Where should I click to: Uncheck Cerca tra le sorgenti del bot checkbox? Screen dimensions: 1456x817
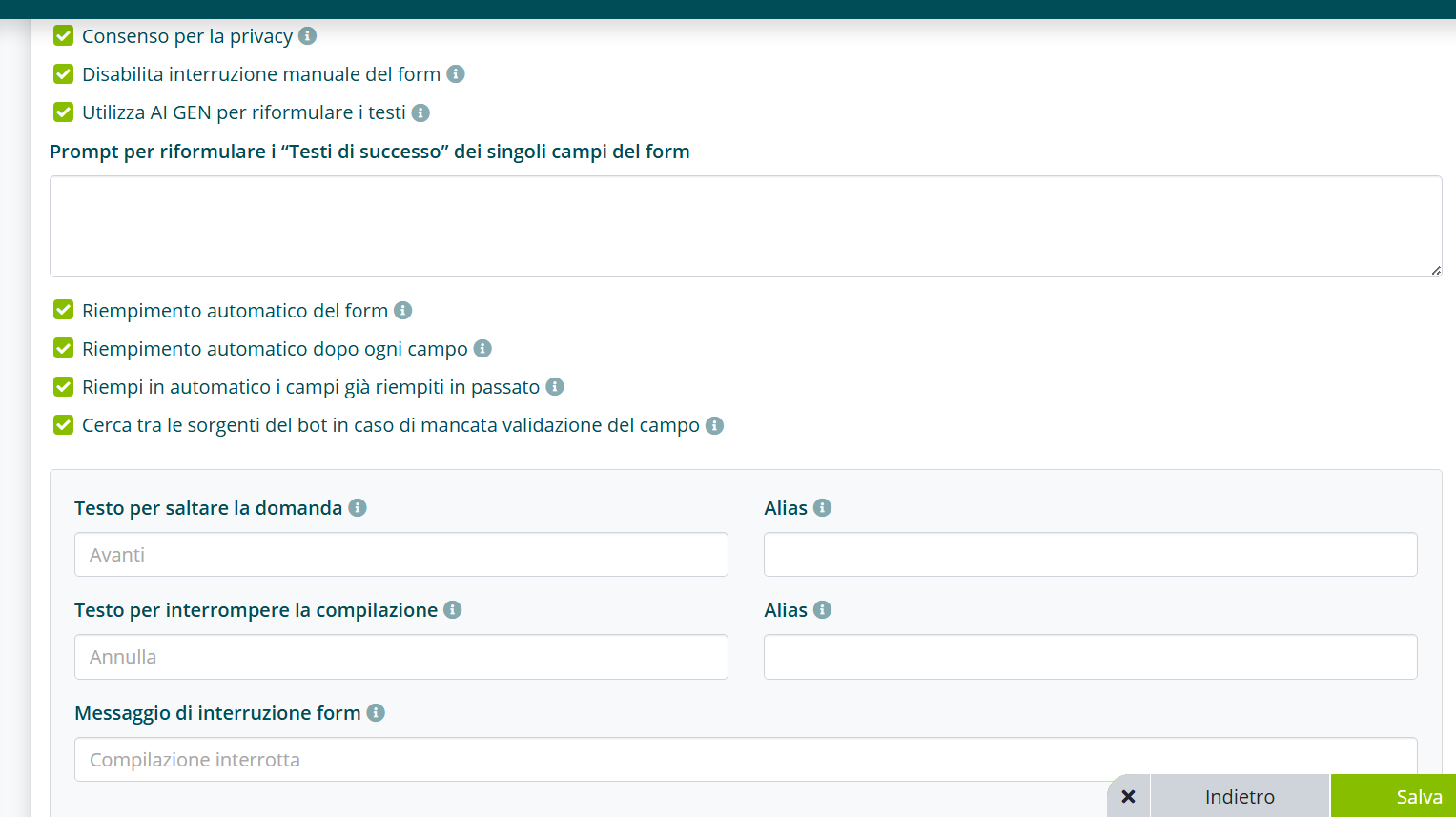point(64,424)
